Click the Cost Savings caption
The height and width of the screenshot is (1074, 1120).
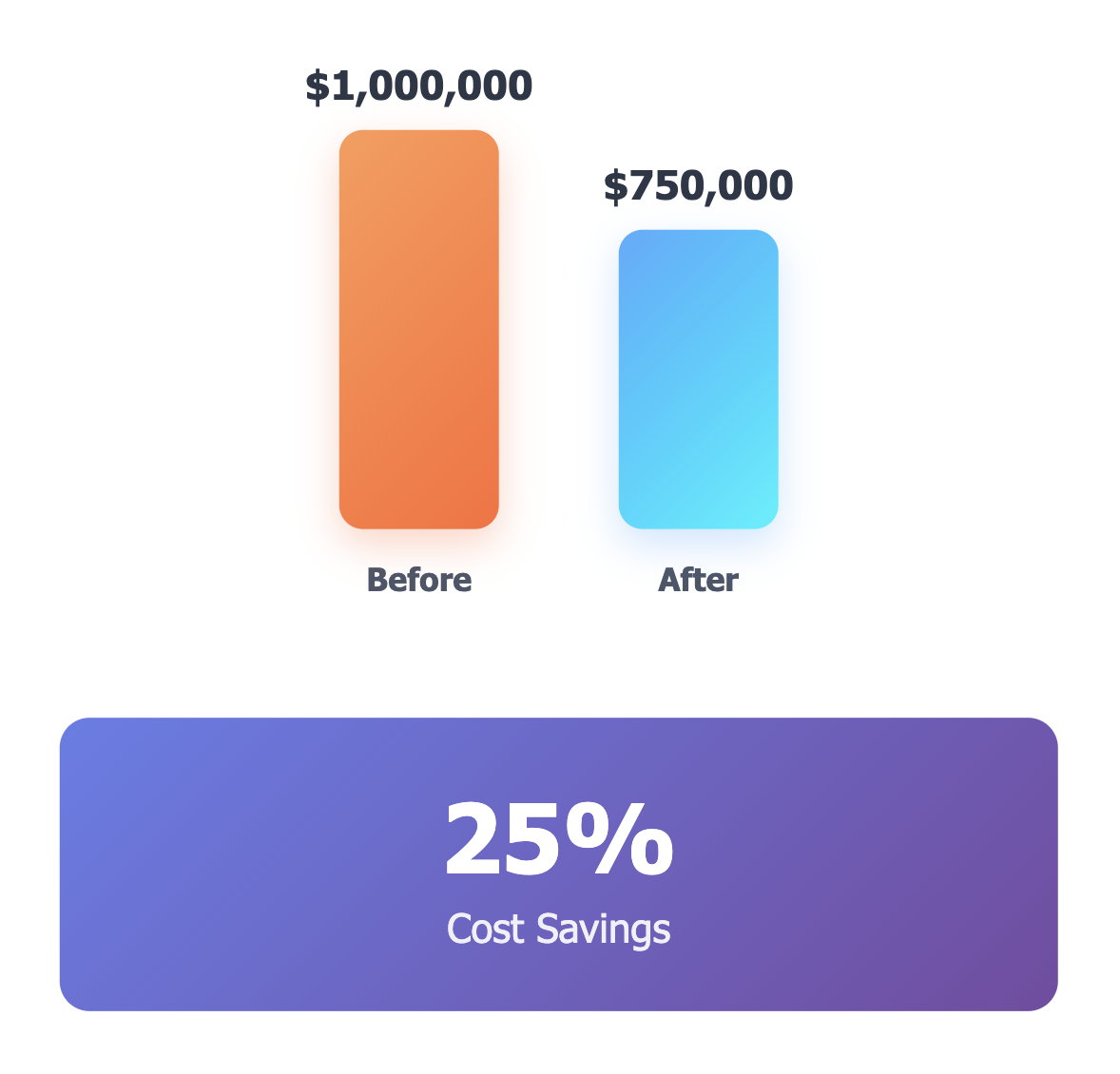pyautogui.click(x=558, y=929)
